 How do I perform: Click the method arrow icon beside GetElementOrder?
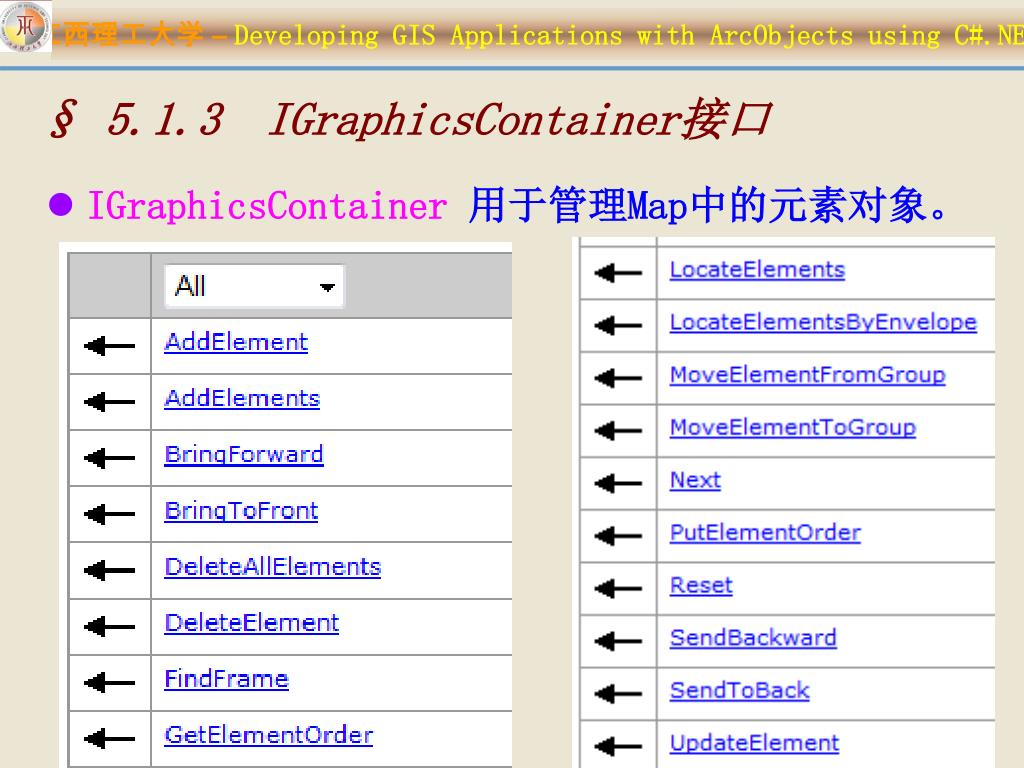point(110,739)
